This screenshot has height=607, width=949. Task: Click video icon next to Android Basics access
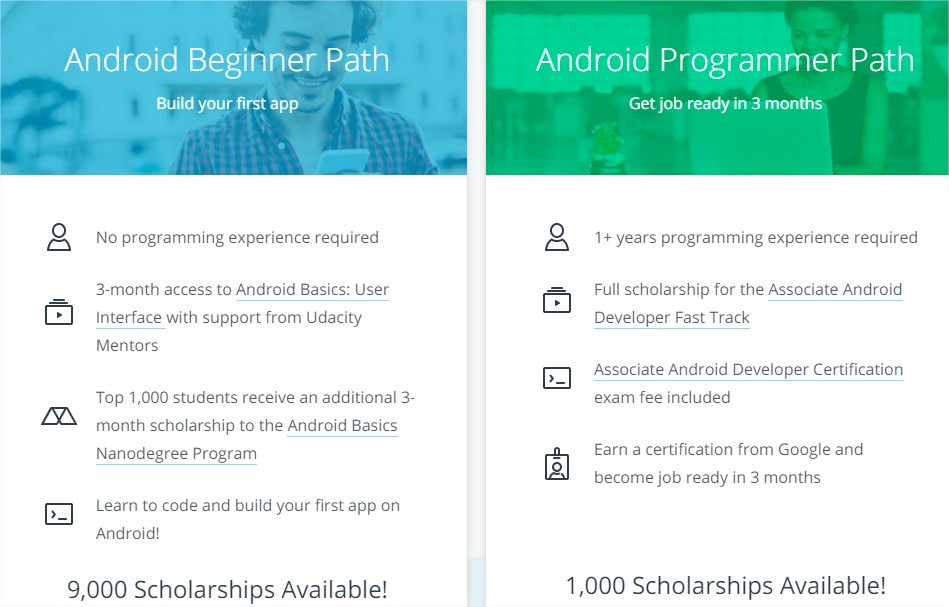(59, 312)
